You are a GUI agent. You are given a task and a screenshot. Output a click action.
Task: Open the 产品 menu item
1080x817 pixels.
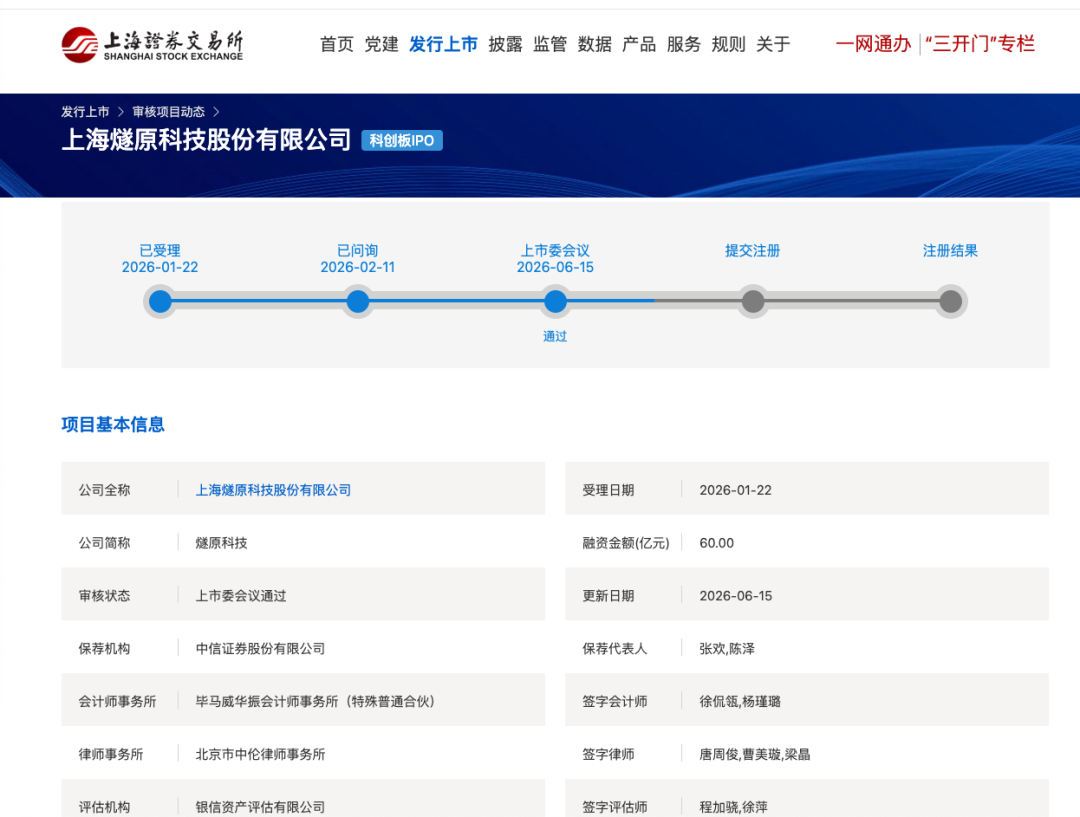point(639,45)
